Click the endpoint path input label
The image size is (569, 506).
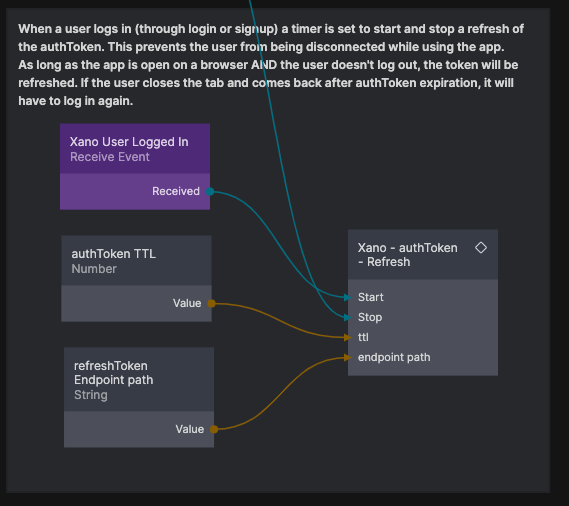pyautogui.click(x=394, y=358)
